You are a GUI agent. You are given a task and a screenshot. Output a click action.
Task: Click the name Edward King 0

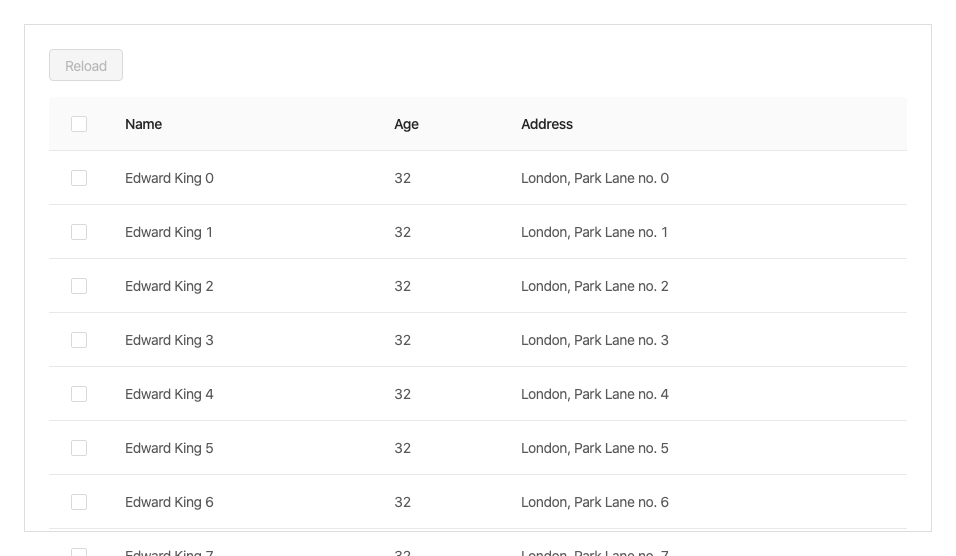pos(169,178)
